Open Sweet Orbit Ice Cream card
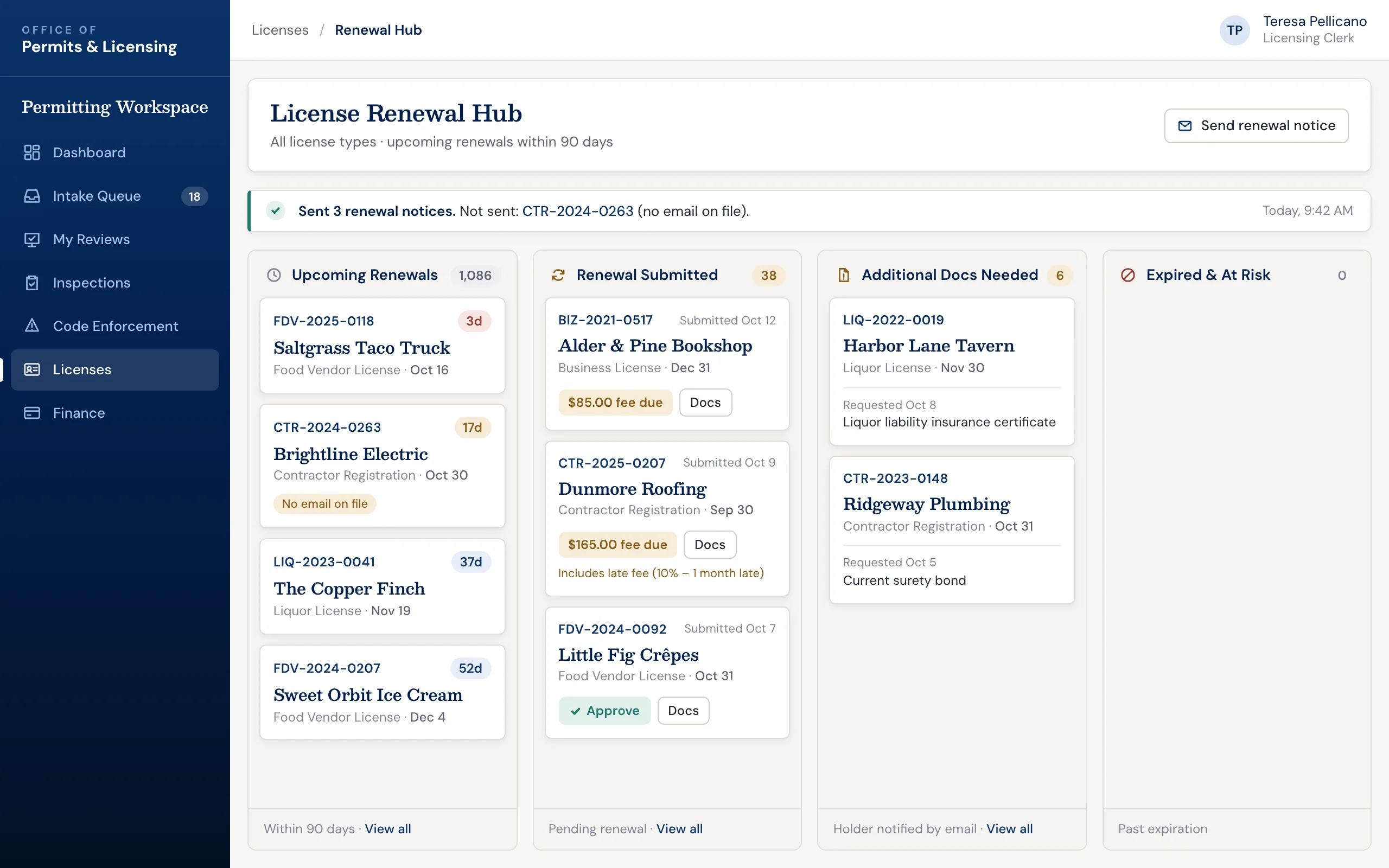The height and width of the screenshot is (868, 1389). (383, 692)
